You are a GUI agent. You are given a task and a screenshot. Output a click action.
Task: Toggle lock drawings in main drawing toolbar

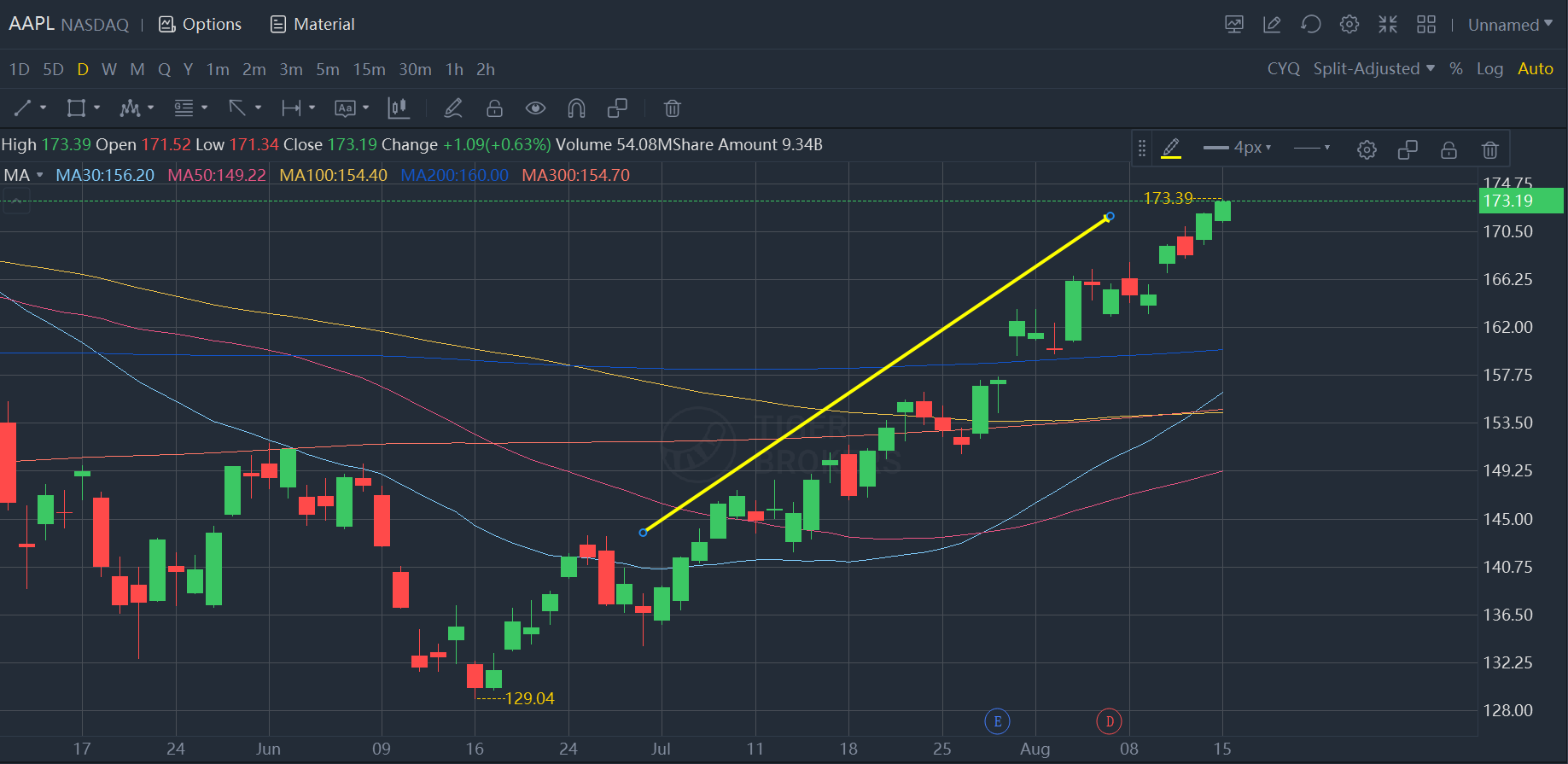tap(494, 108)
